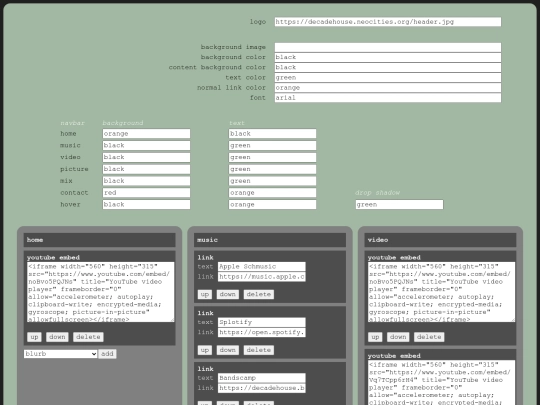Screen dimensions: 540x405
Task: Click navbar picture text color field
Action: [x=272, y=169]
